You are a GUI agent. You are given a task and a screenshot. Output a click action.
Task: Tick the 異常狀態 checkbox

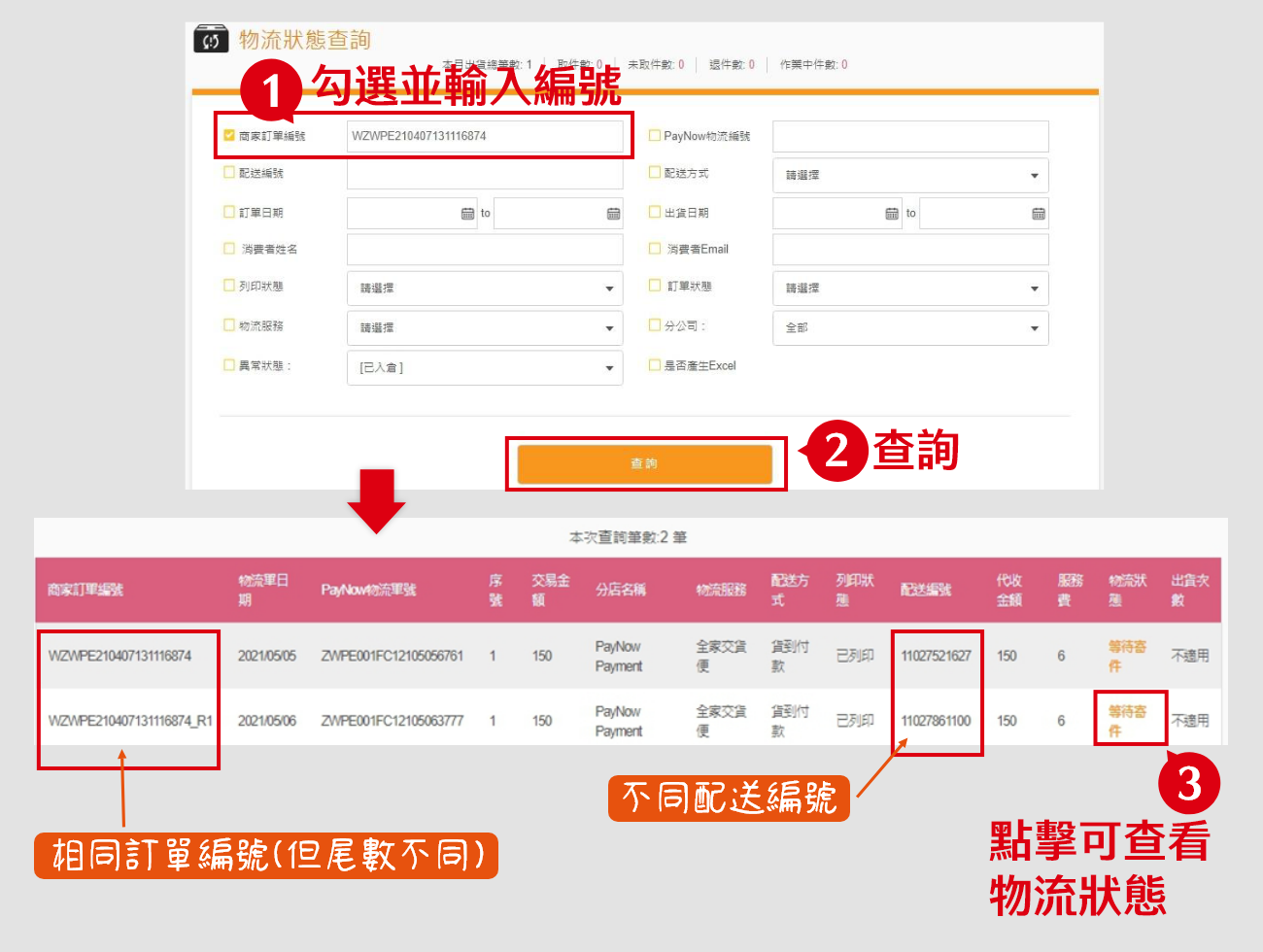[229, 365]
